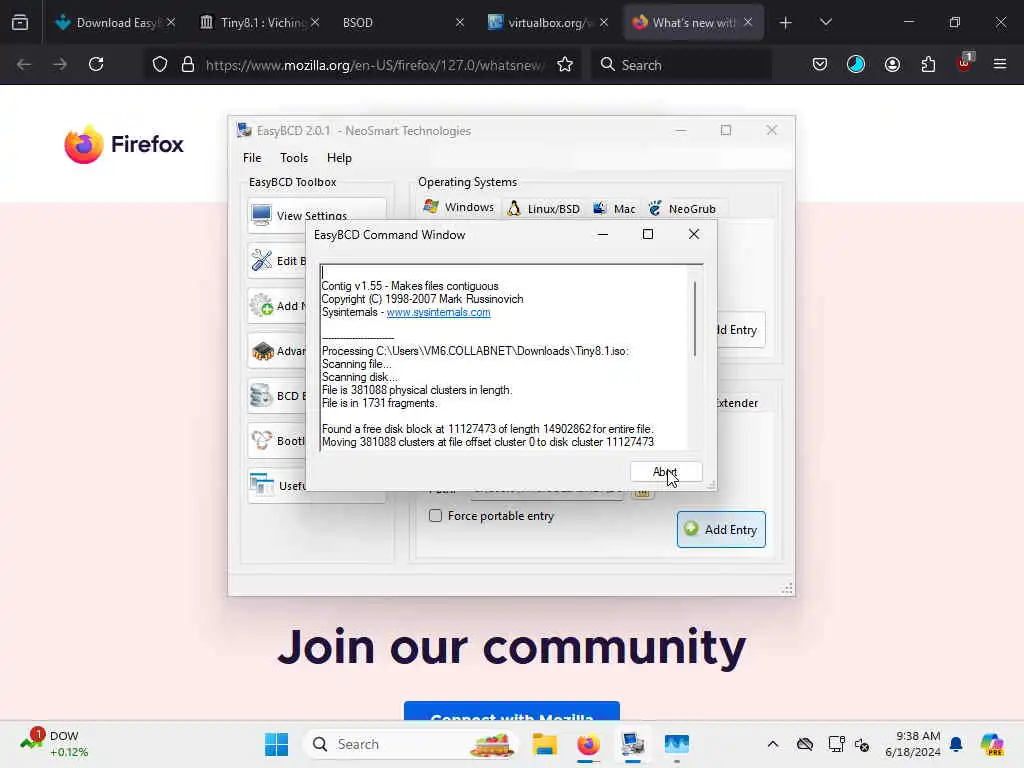Switch to BSOD browser tab
The image size is (1024, 768).
pyautogui.click(x=403, y=22)
